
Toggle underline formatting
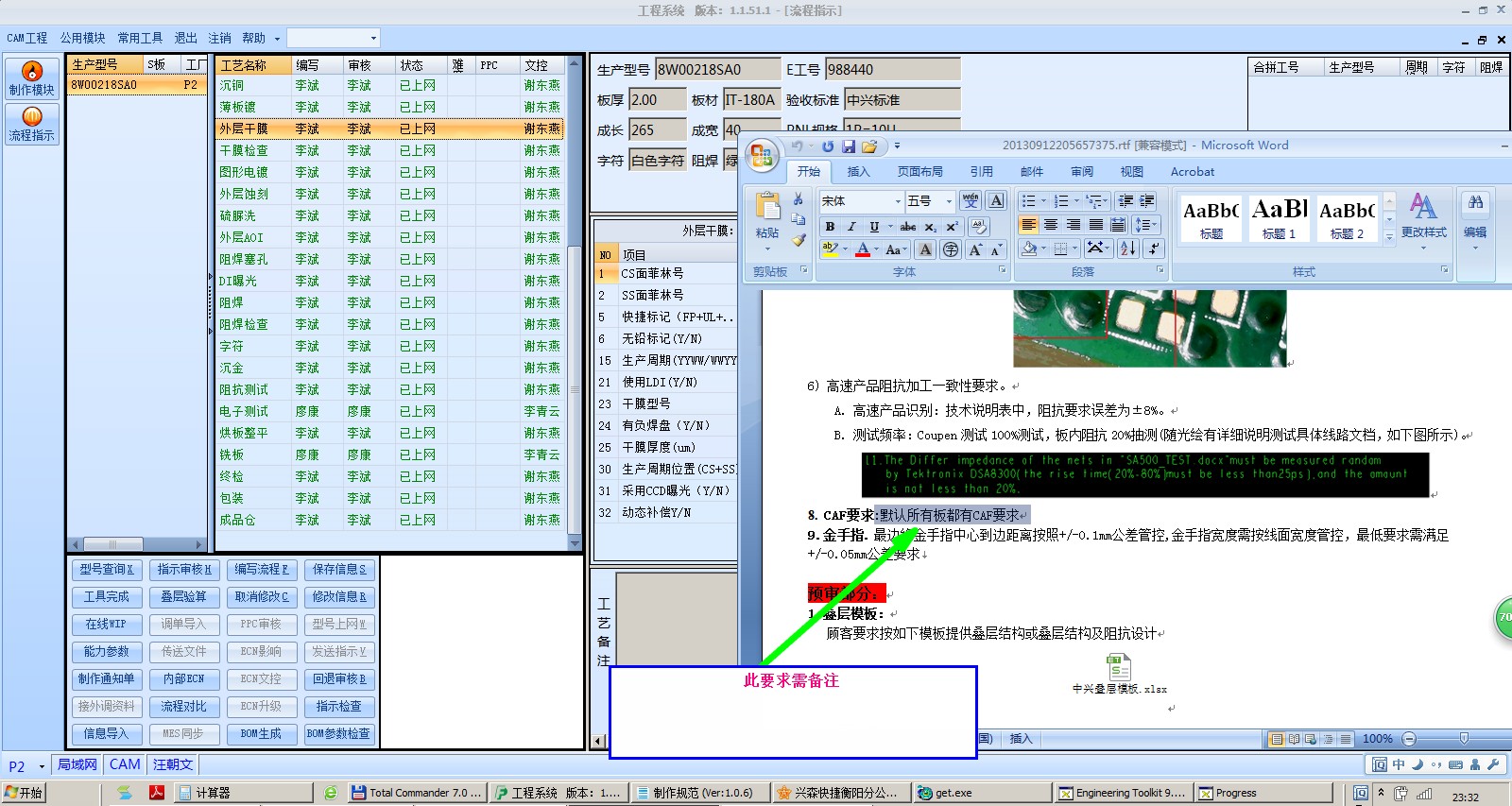[x=874, y=227]
